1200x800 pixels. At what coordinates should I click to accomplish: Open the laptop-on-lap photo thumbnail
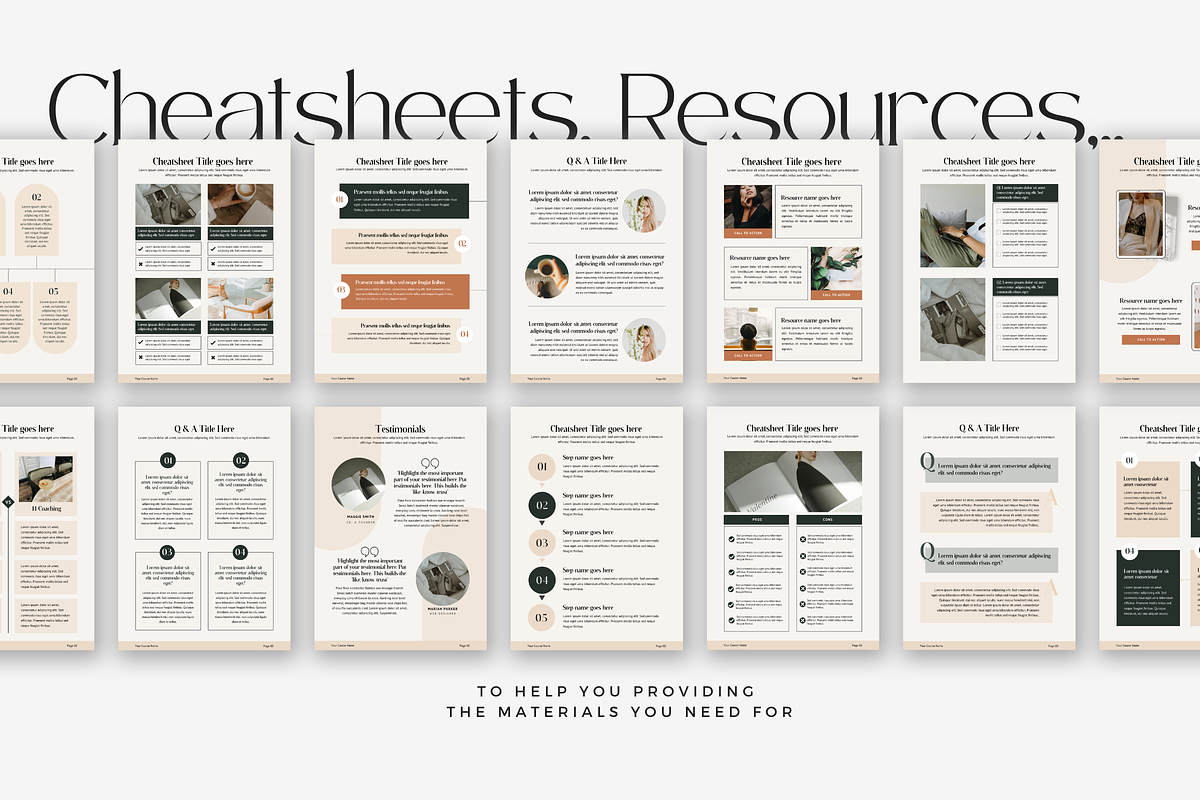[x=953, y=225]
